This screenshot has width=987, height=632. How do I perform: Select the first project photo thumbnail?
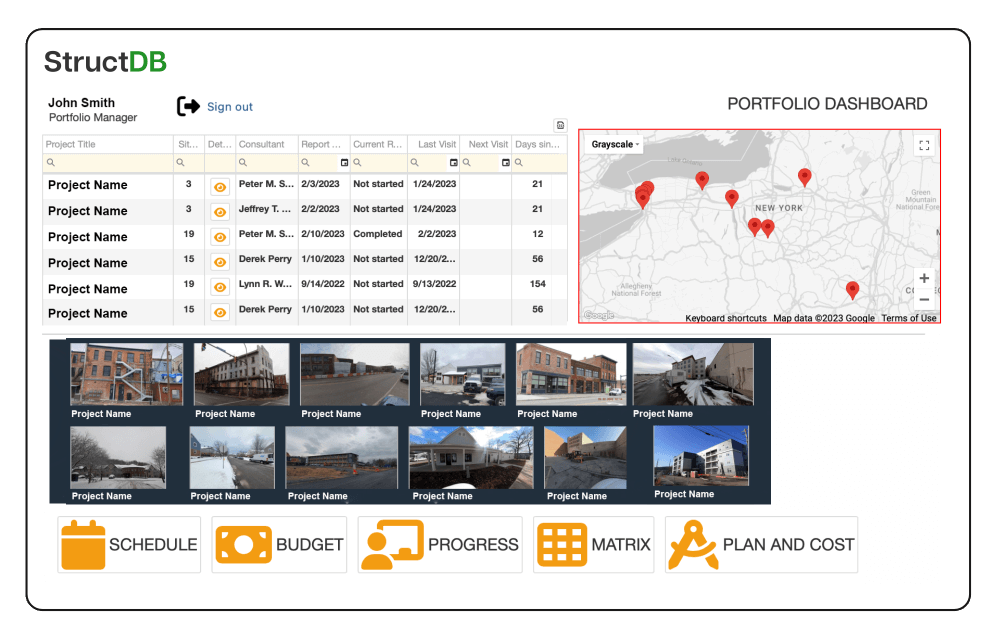pos(126,375)
